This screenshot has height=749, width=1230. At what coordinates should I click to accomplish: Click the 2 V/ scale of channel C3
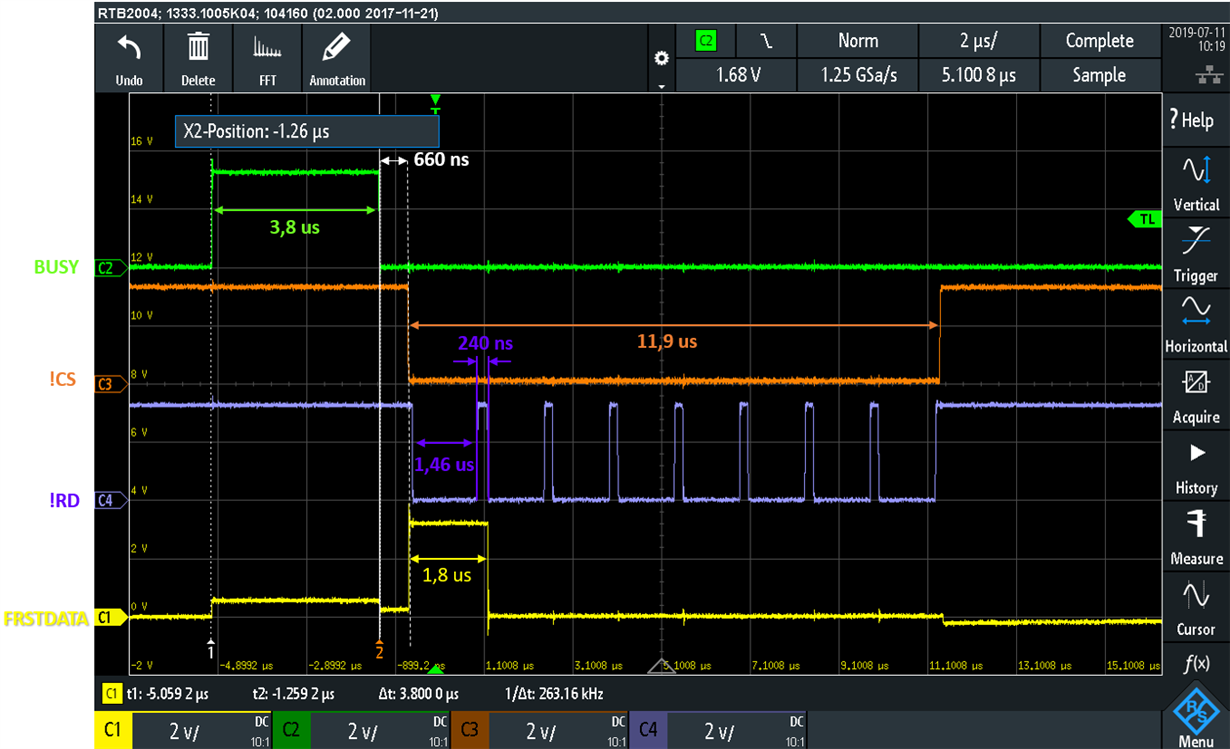[x=540, y=732]
